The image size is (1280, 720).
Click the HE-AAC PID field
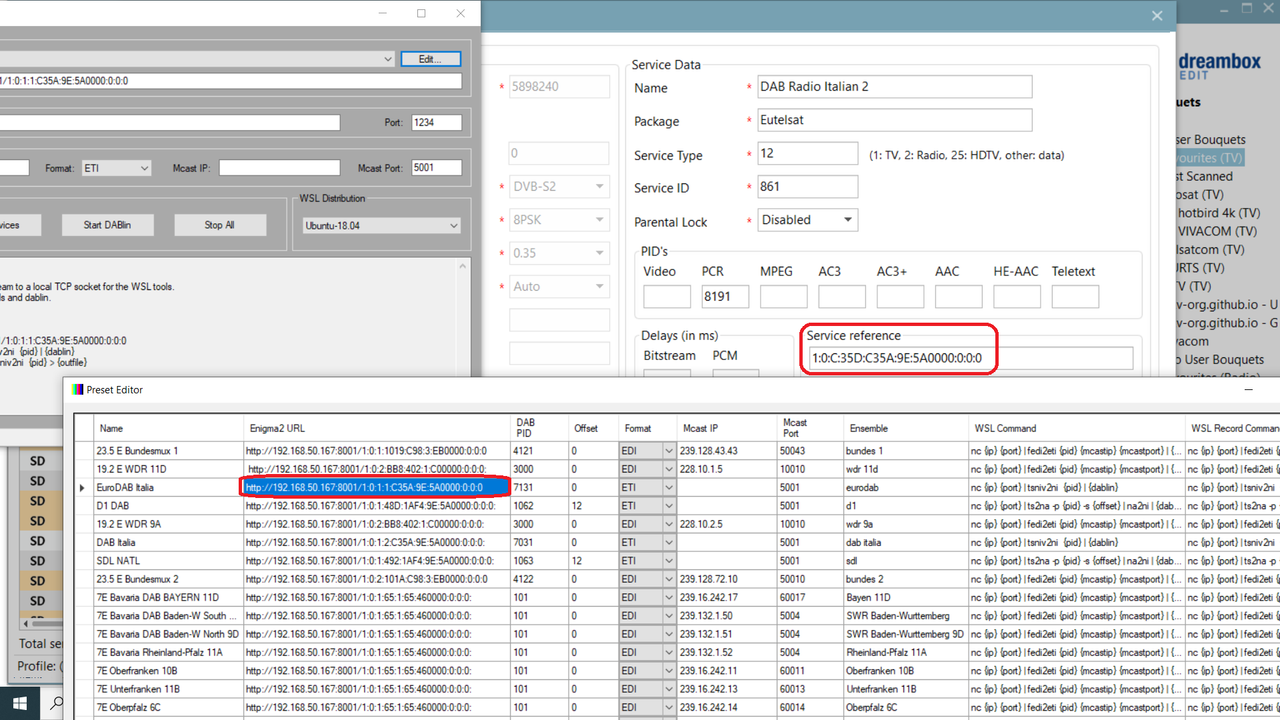(x=1017, y=296)
